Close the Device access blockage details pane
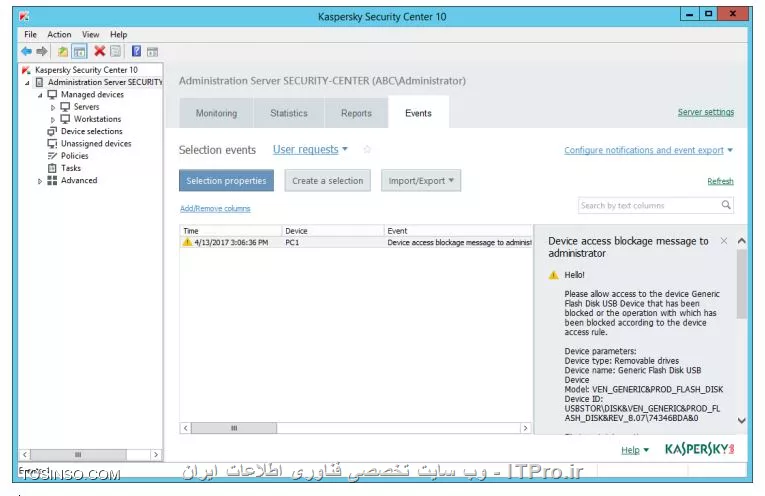 pos(724,241)
